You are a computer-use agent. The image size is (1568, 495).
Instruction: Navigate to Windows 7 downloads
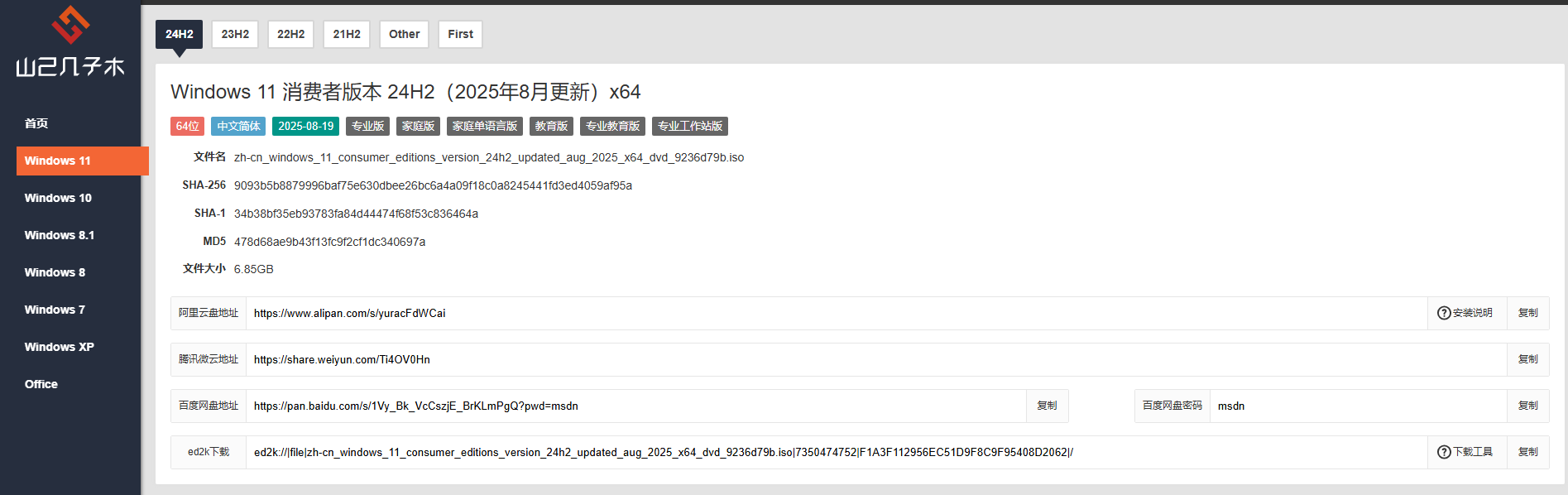click(x=55, y=310)
